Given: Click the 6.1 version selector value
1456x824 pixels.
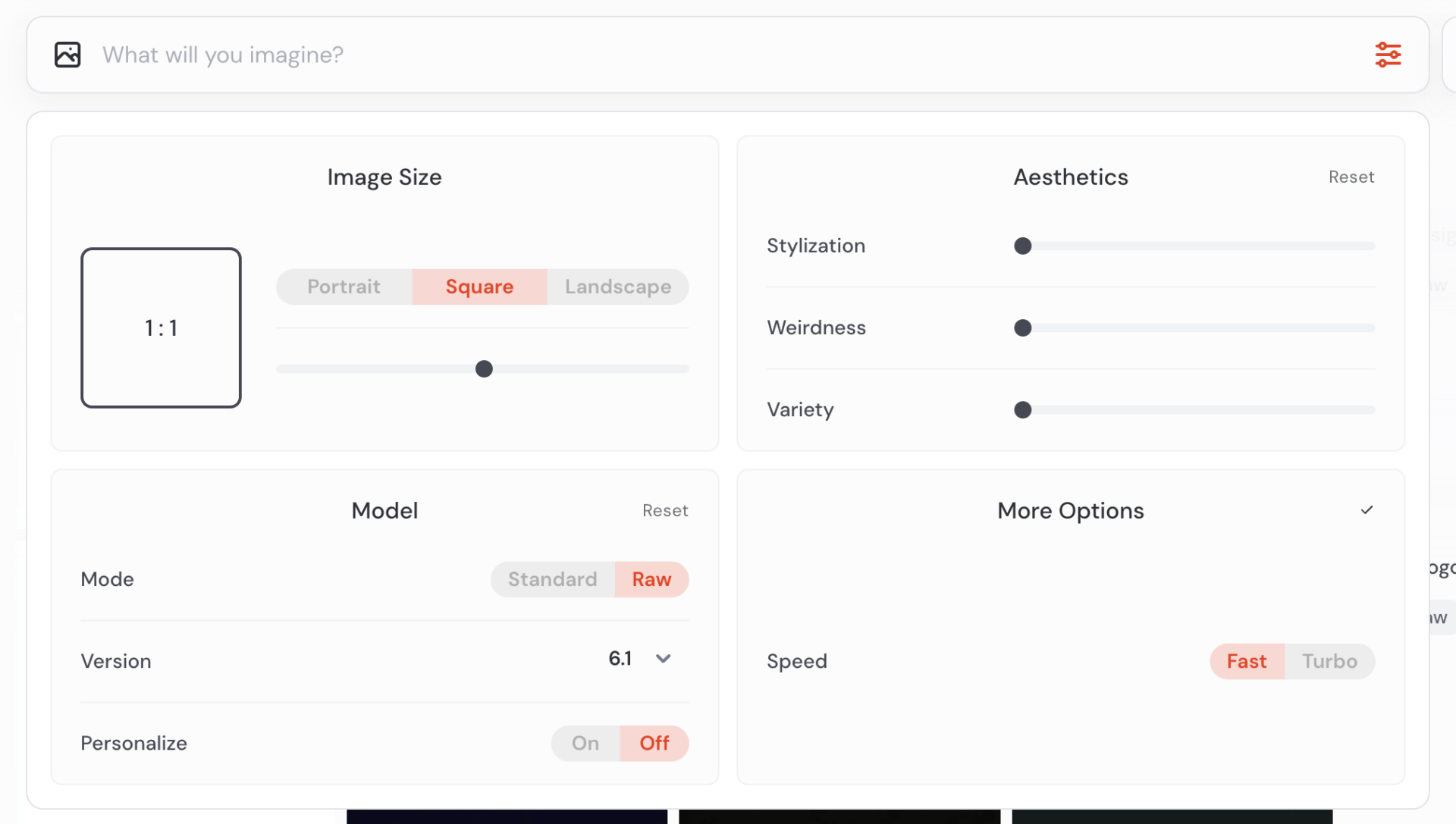Looking at the screenshot, I should [x=620, y=659].
